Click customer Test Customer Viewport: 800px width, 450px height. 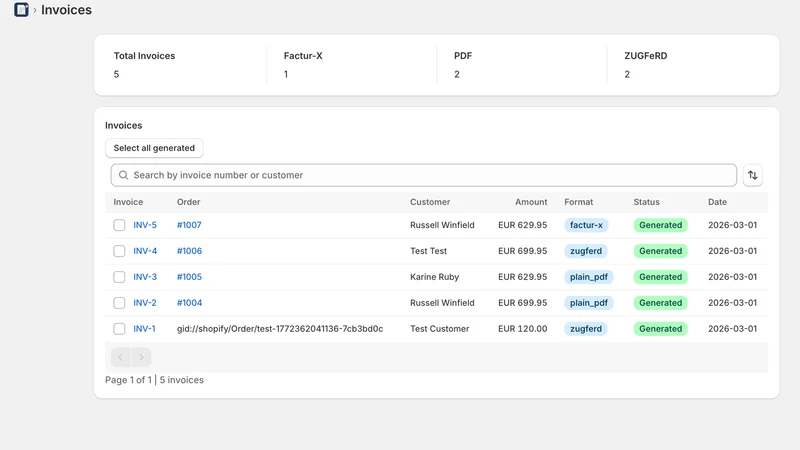coord(440,329)
